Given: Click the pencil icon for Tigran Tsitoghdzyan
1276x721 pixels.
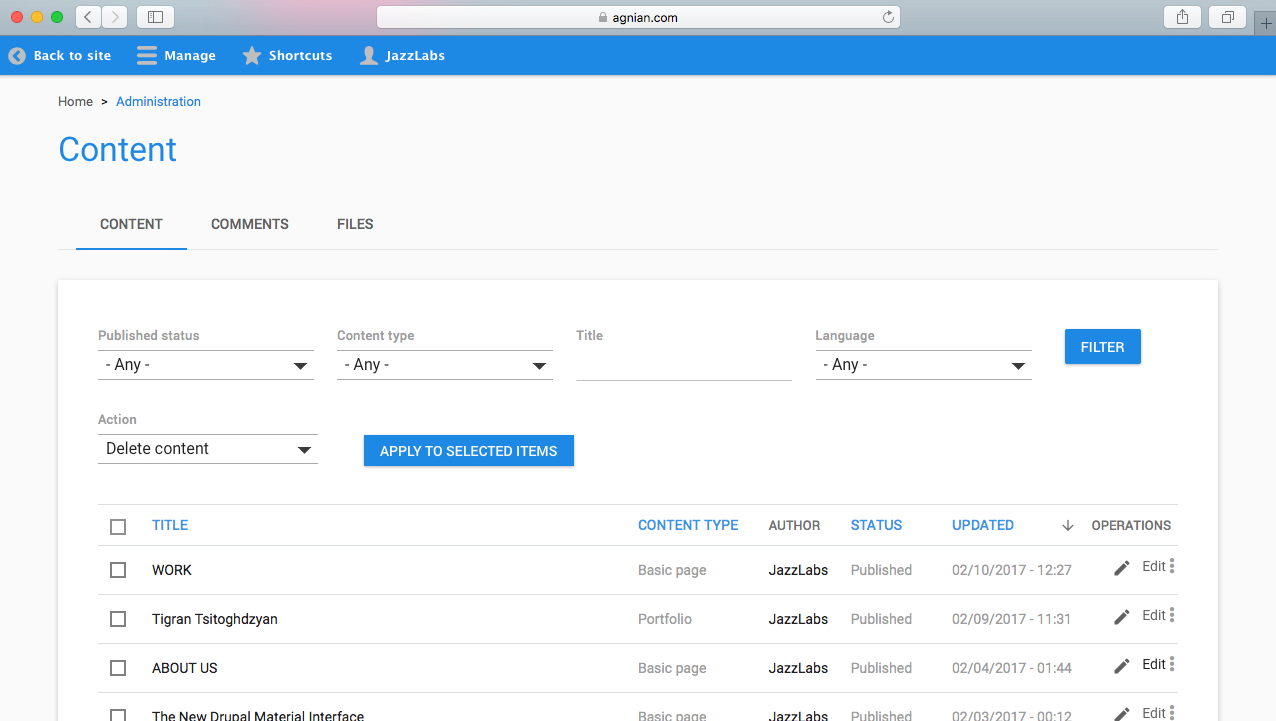Looking at the screenshot, I should (1121, 615).
